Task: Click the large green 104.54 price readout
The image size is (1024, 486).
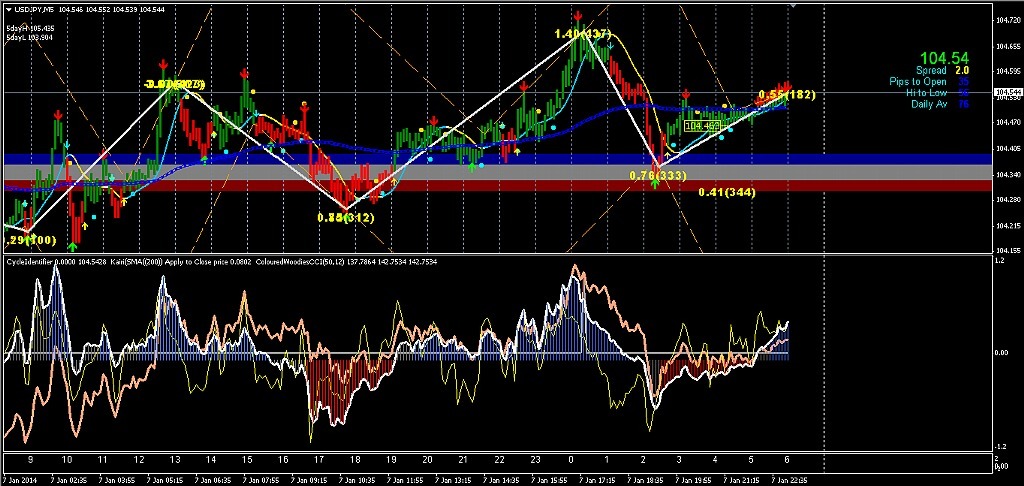Action: click(944, 58)
